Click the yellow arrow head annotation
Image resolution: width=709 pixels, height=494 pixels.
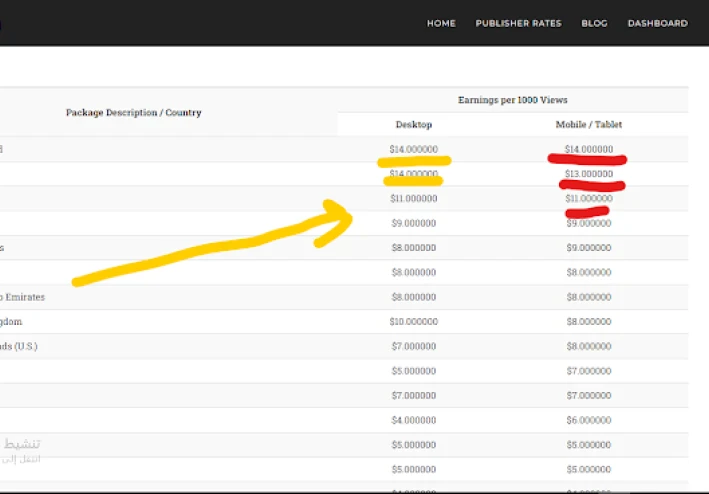coord(334,222)
